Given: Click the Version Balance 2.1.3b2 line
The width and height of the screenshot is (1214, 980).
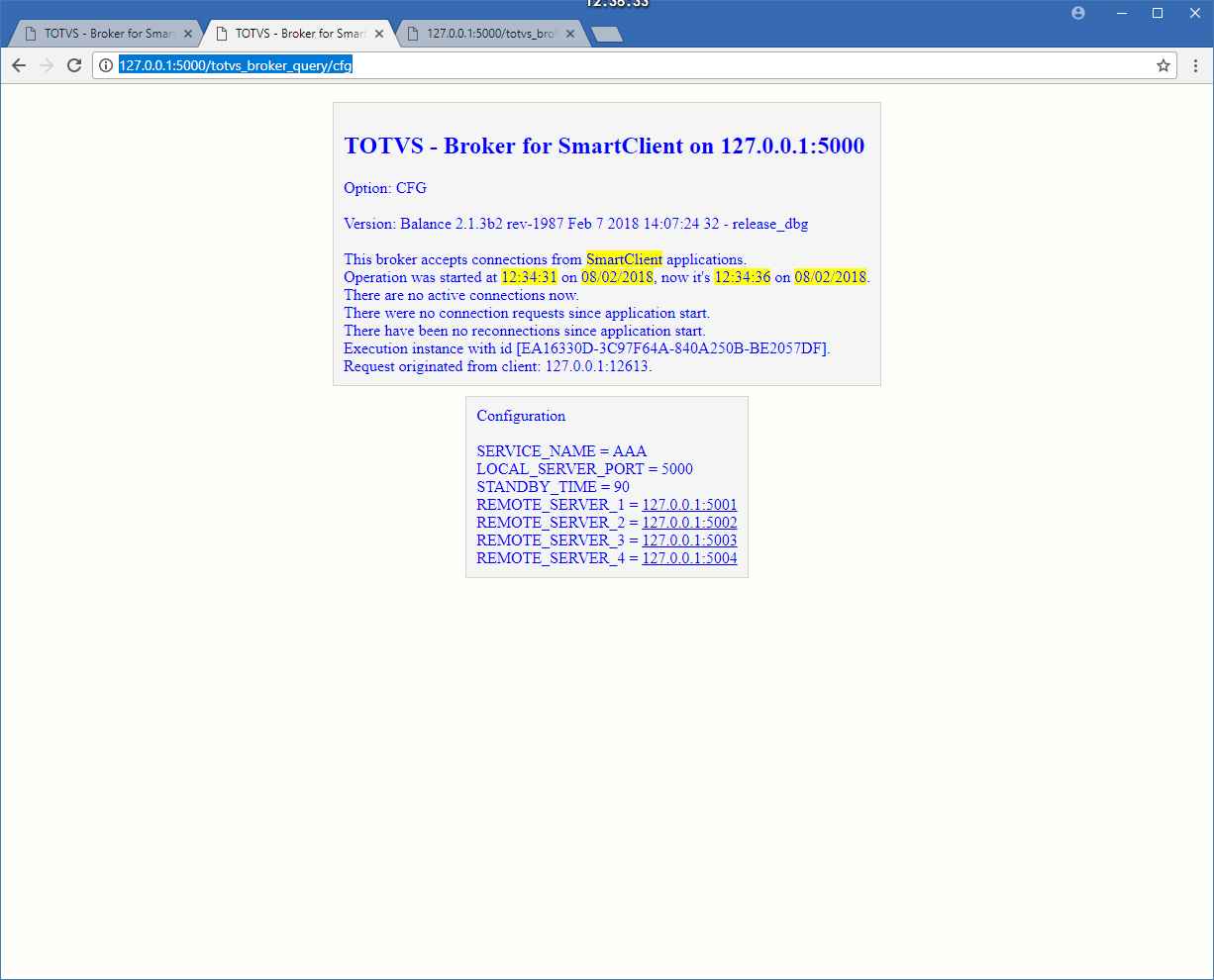Looking at the screenshot, I should tap(576, 224).
